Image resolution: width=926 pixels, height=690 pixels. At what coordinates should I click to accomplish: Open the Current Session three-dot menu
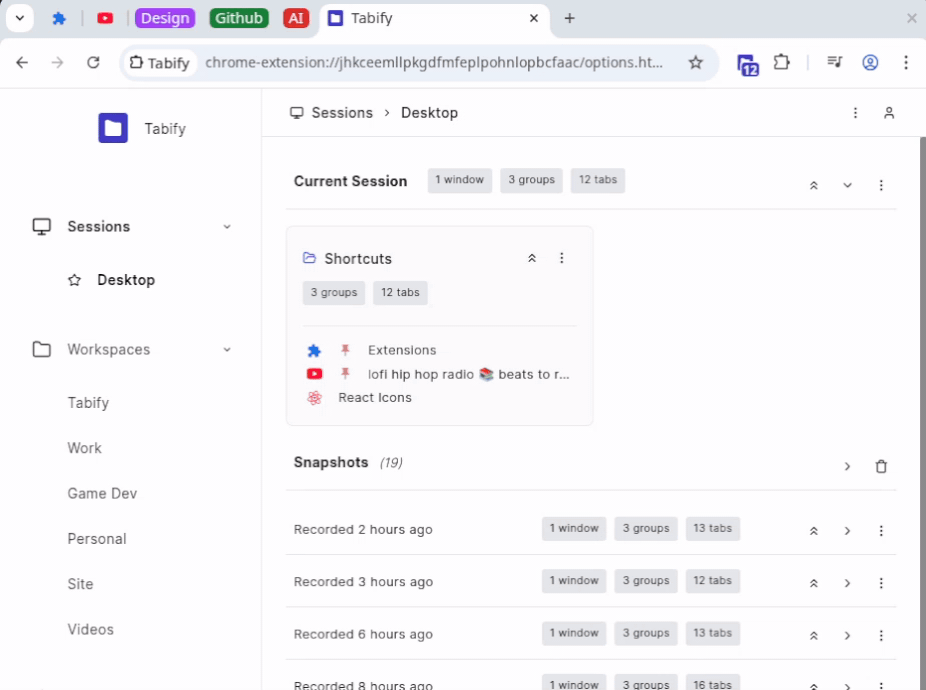point(881,185)
